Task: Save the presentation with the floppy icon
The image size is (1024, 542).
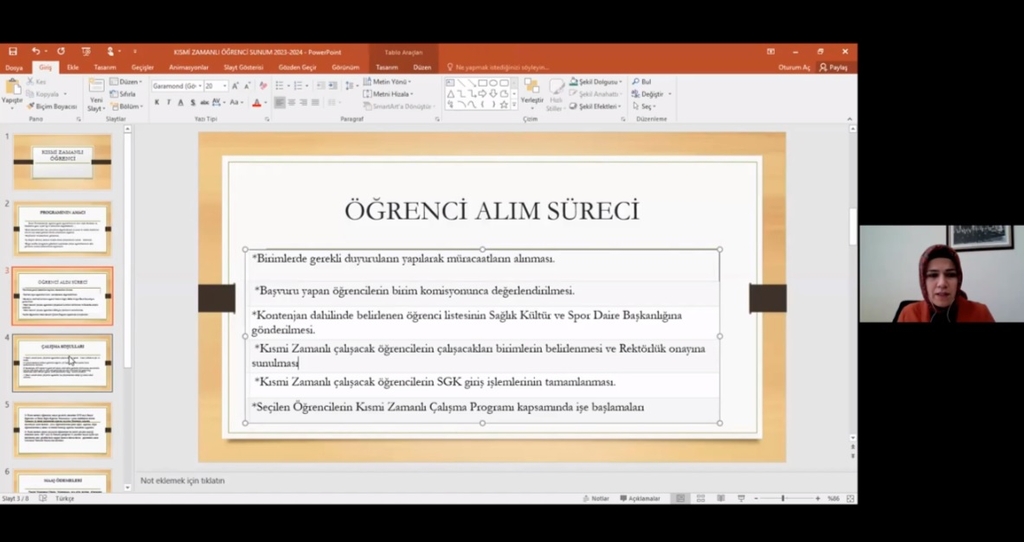Action: (13, 52)
